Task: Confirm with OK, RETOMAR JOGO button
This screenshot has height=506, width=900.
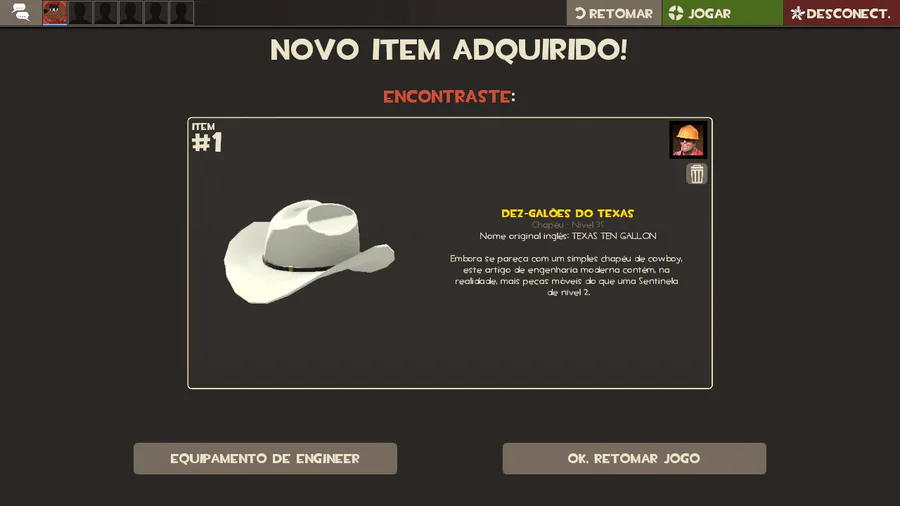Action: coord(634,458)
